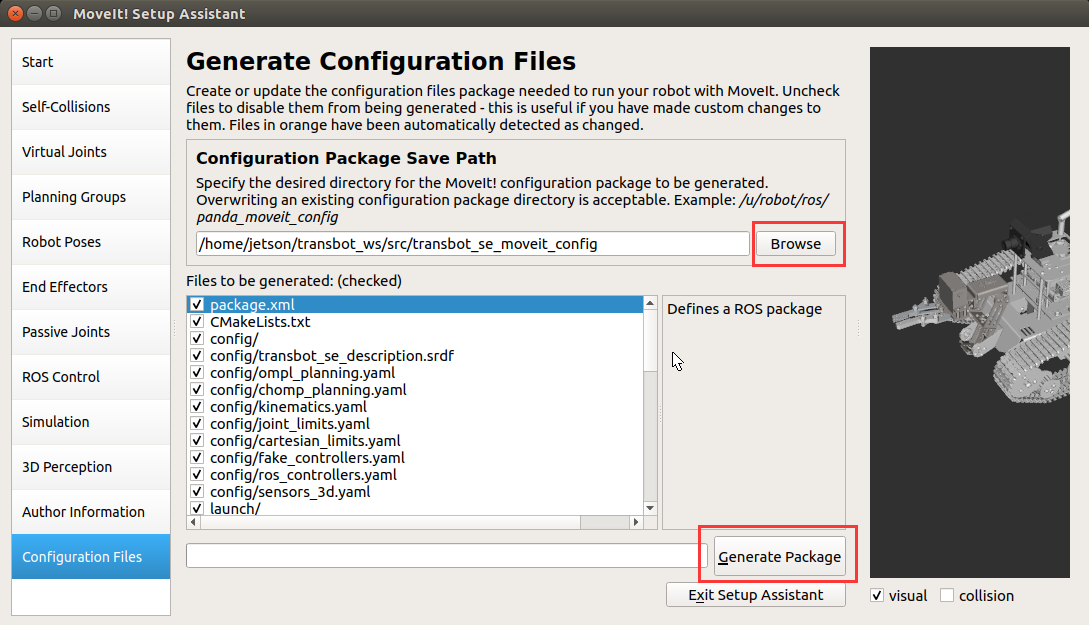
Task: Select config/kinematics.yaml file name
Action: [x=288, y=407]
